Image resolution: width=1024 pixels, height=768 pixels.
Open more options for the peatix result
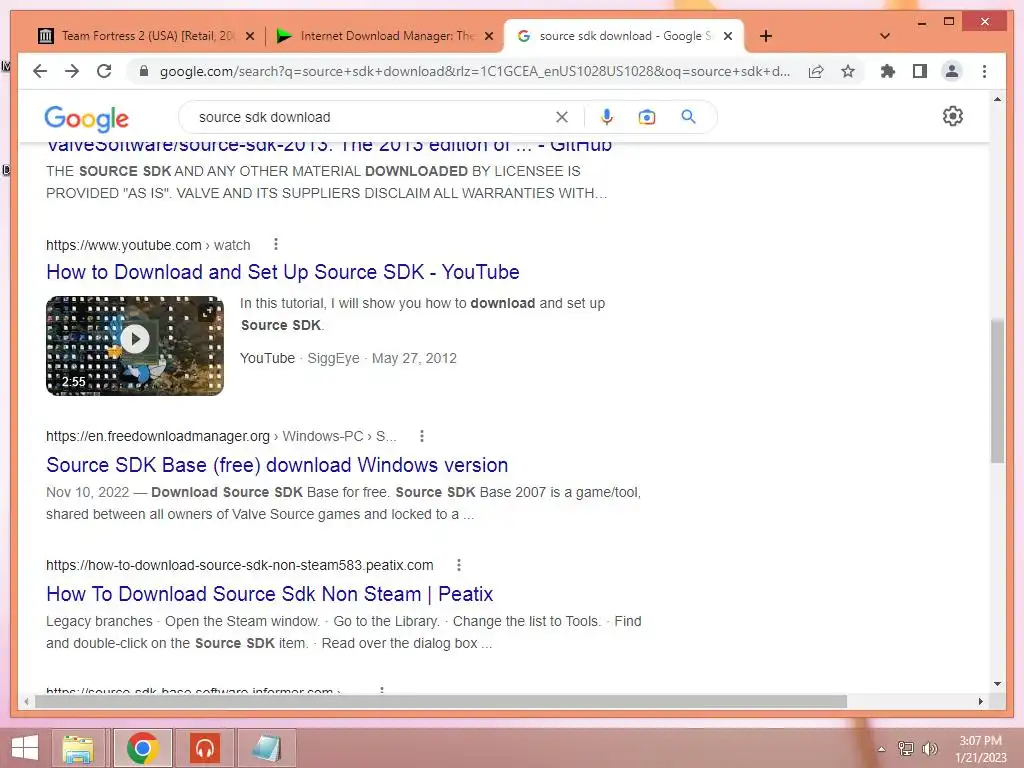[458, 565]
